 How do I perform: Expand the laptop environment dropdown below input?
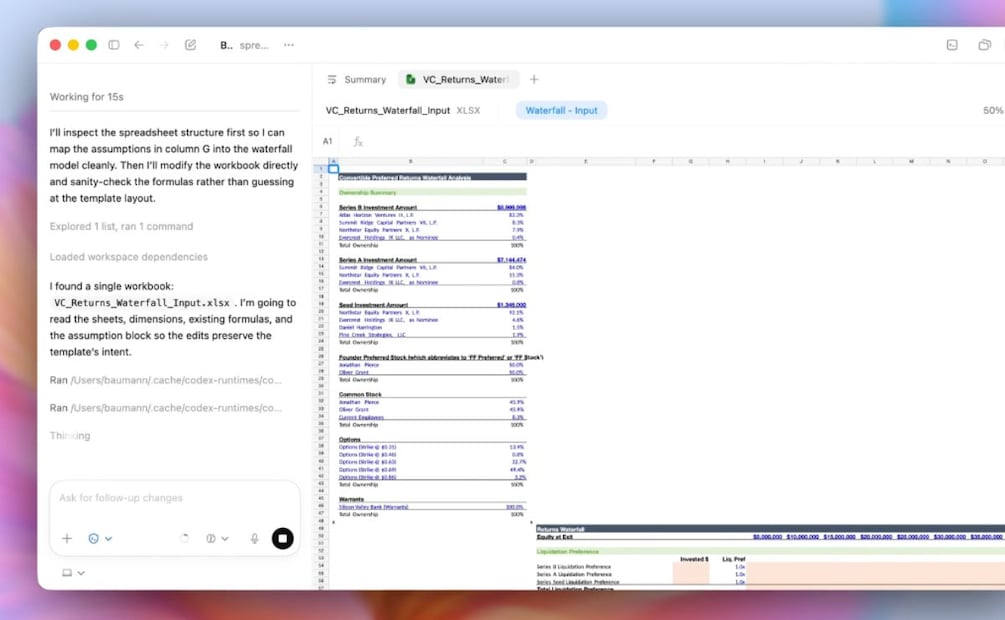tap(73, 573)
